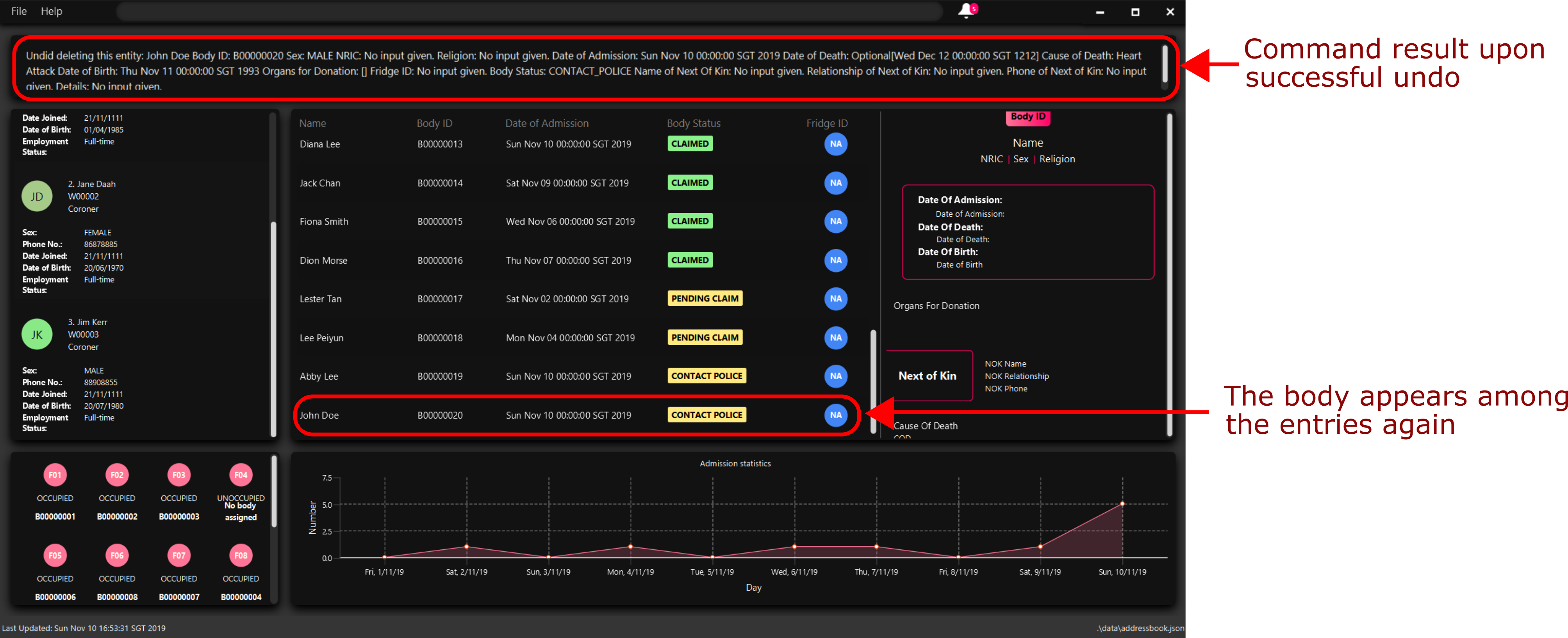Click the Sat 2/11/19 chart data point

(x=466, y=546)
